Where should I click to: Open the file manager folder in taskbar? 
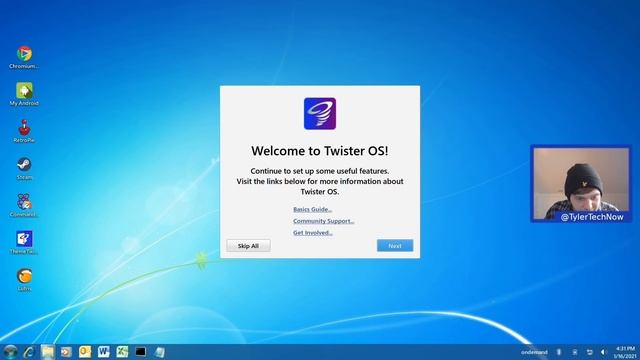coord(47,352)
